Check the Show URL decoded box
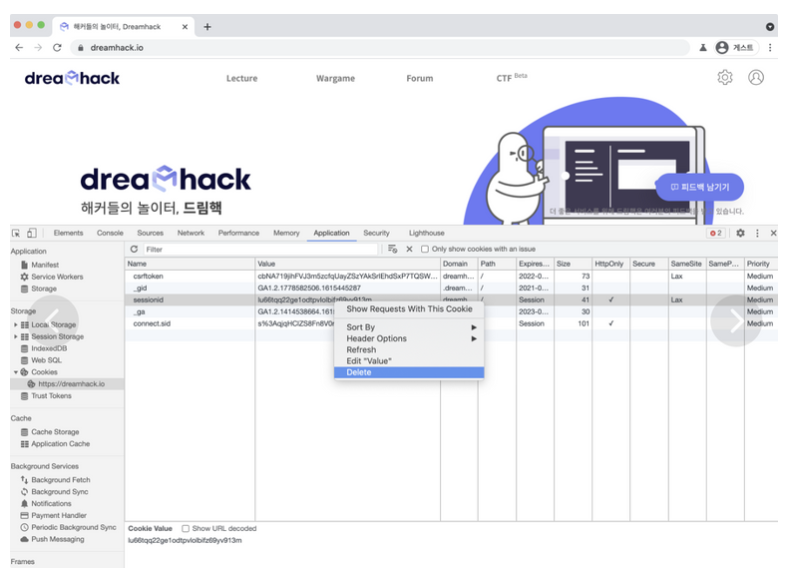 pos(186,528)
